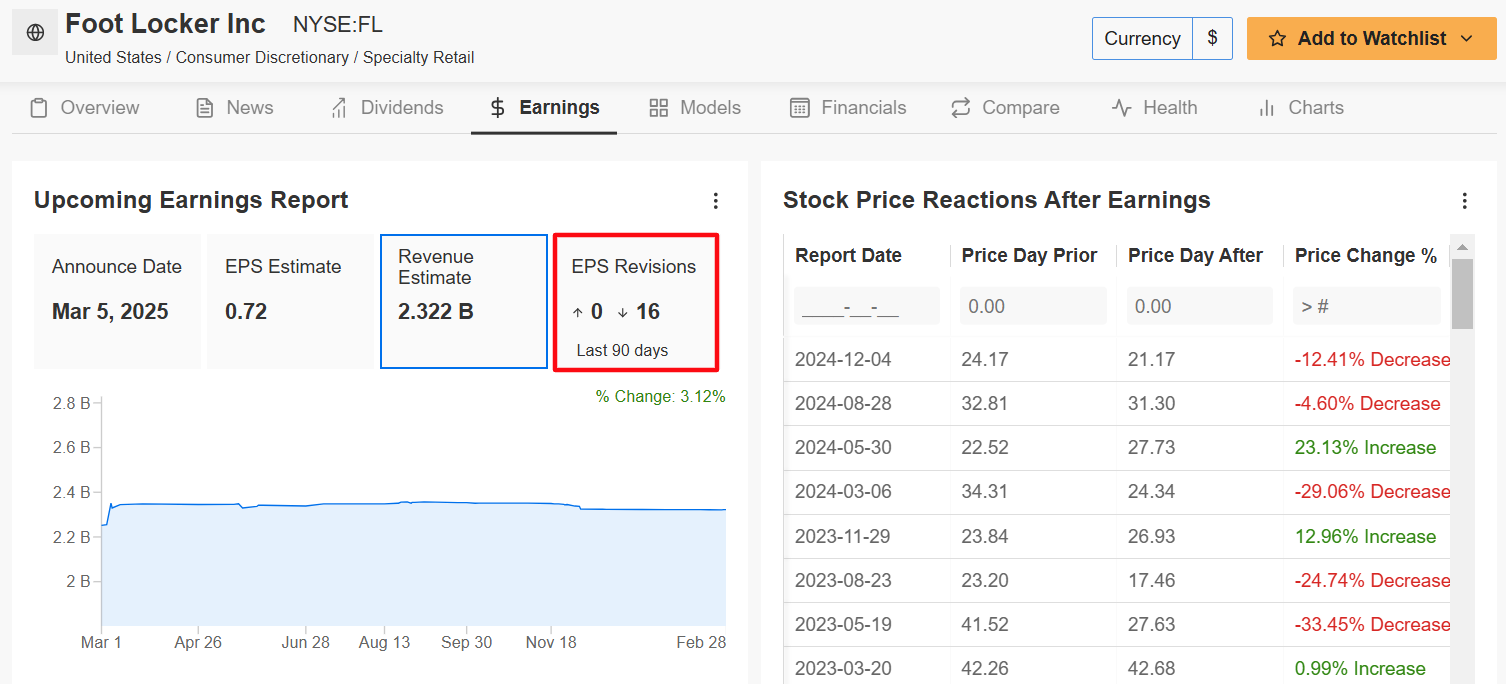Click the bar chart icon on Charts tab
The image size is (1506, 684).
(x=1267, y=108)
